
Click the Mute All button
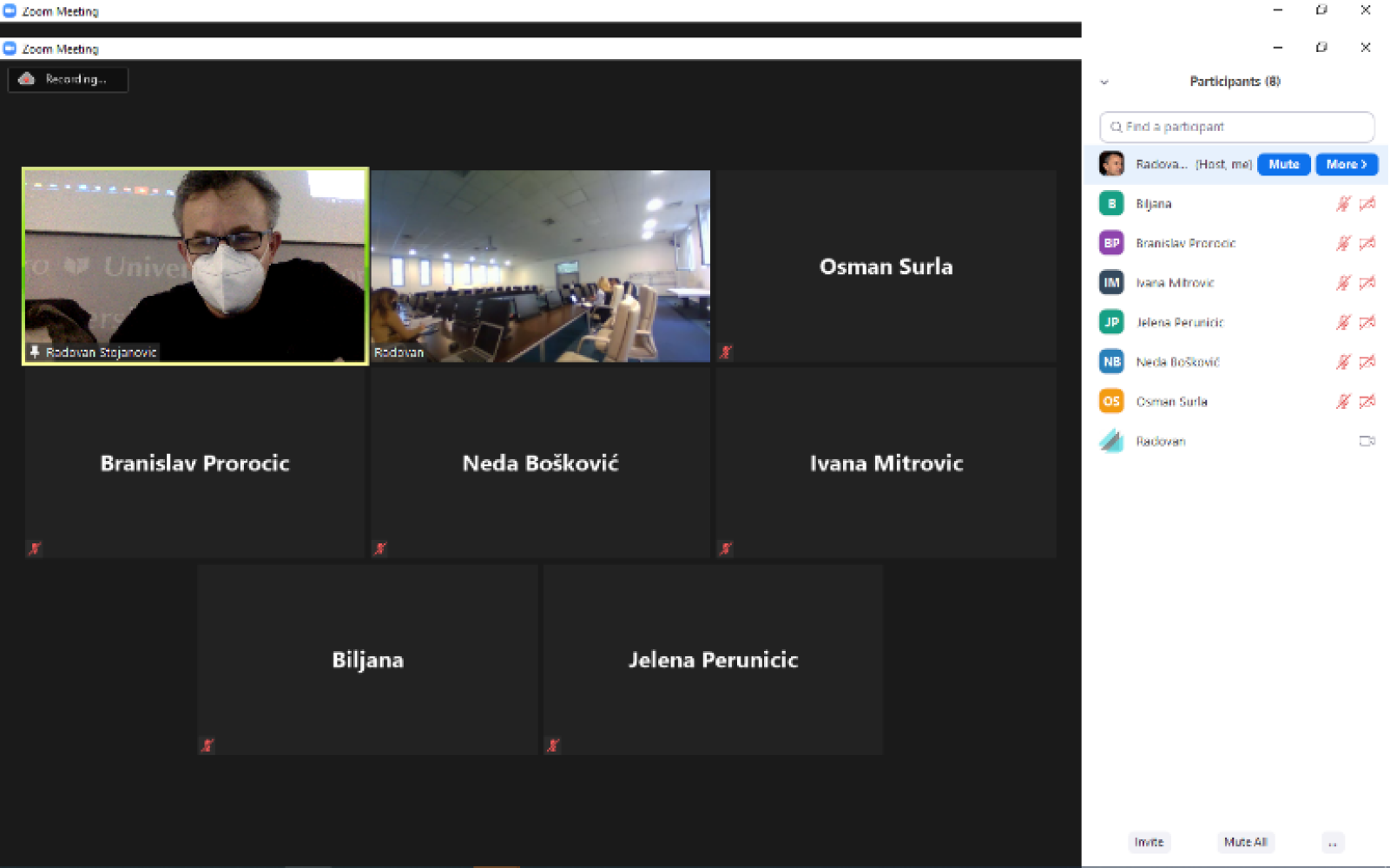coord(1245,842)
